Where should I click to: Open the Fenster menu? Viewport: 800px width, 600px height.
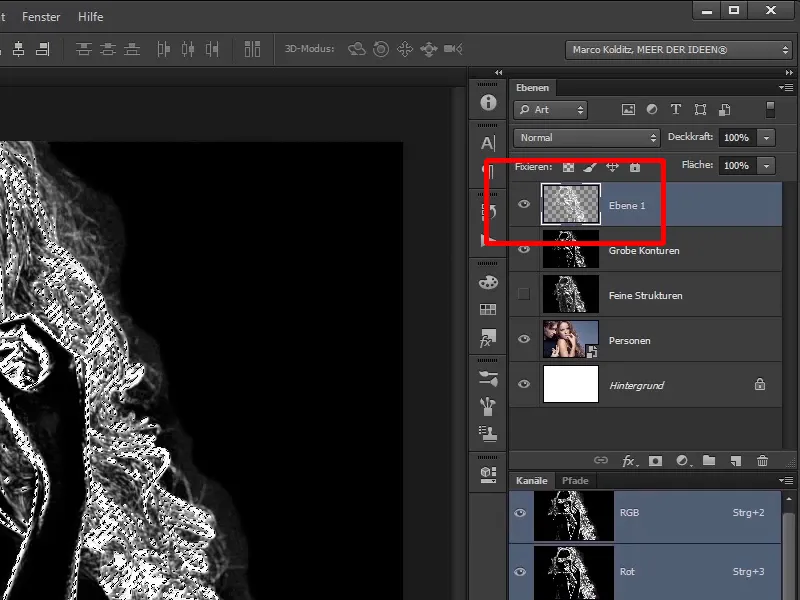(41, 17)
